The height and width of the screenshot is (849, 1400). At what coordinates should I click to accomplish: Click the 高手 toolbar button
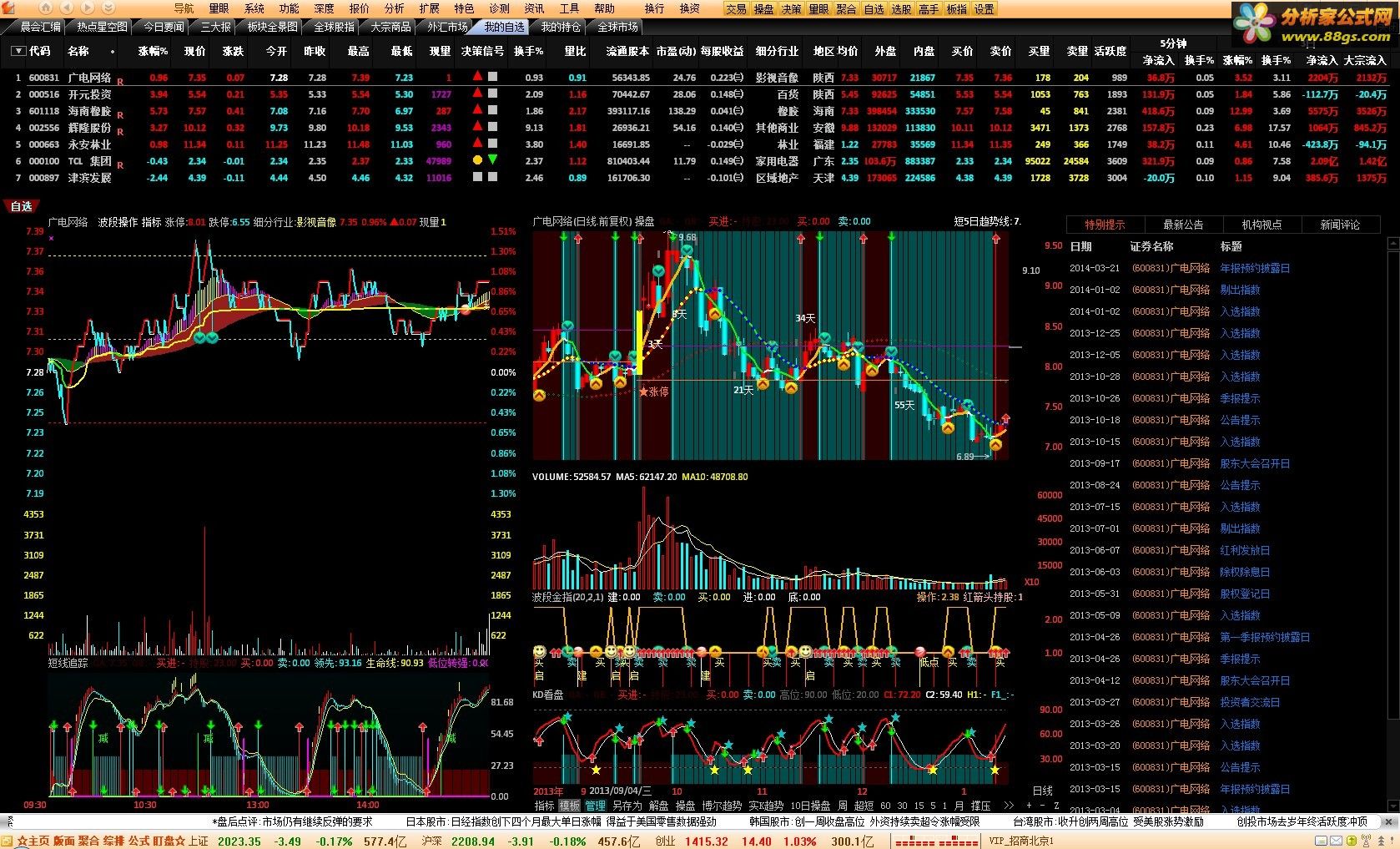tap(929, 8)
